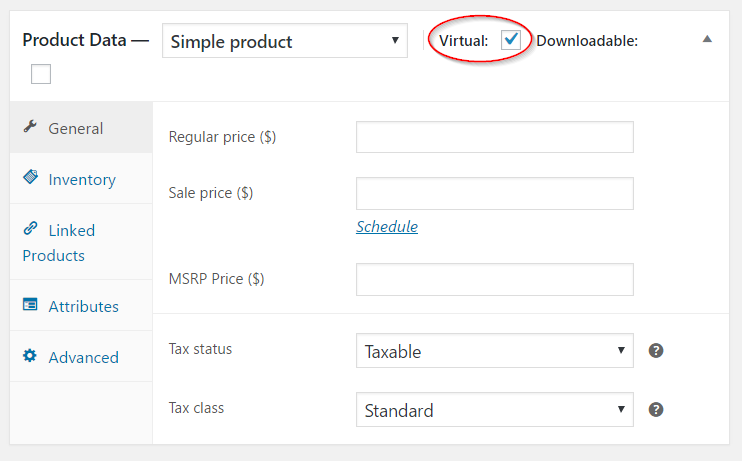Open the Simple product type dropdown
The image size is (742, 461).
tap(285, 41)
